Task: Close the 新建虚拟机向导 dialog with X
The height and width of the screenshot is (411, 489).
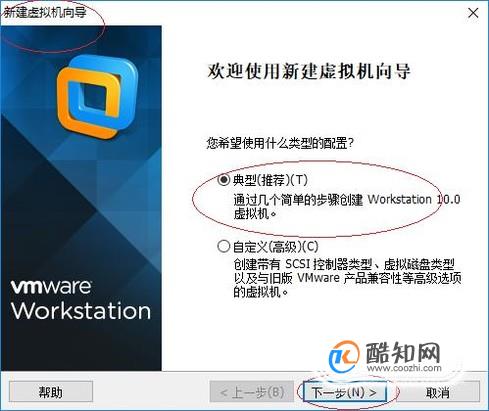Action: click(473, 13)
